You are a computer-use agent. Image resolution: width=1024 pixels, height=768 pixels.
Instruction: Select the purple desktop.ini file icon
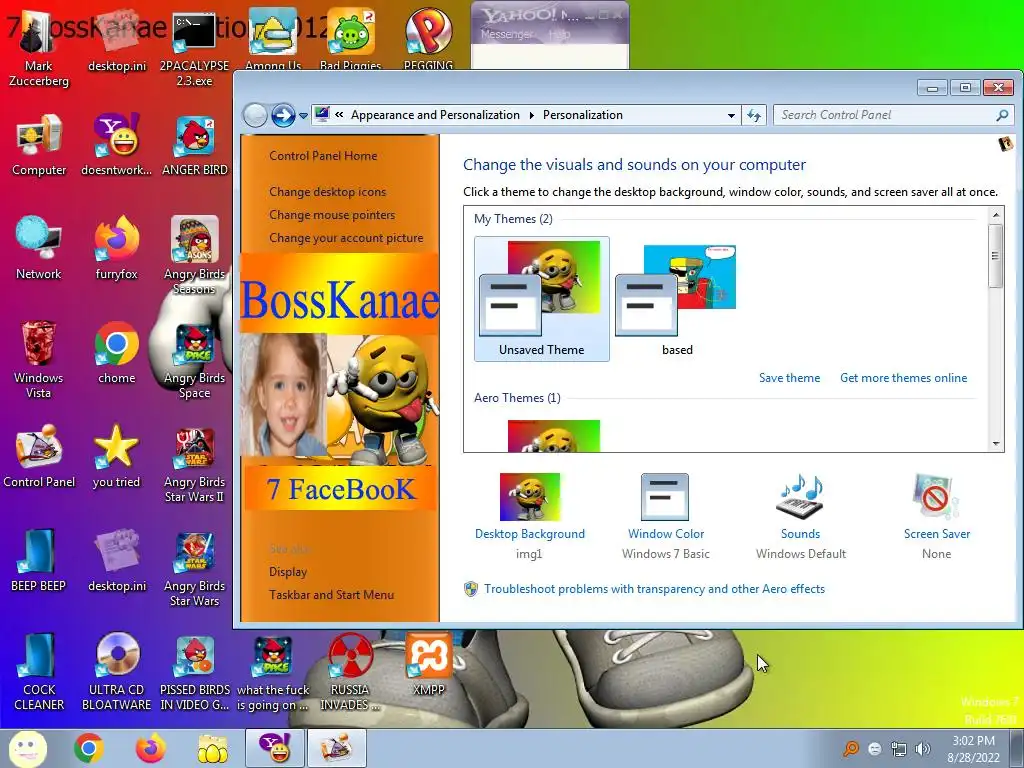point(116,560)
